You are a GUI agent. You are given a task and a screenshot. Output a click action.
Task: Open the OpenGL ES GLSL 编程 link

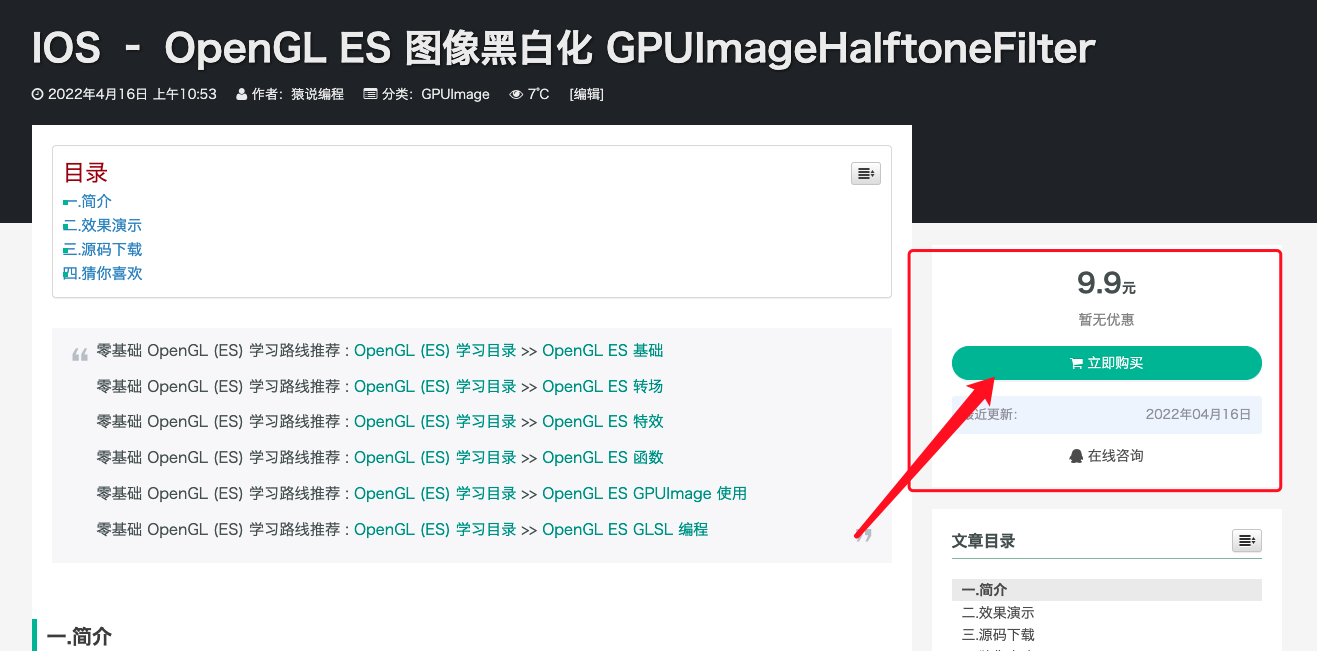click(625, 529)
